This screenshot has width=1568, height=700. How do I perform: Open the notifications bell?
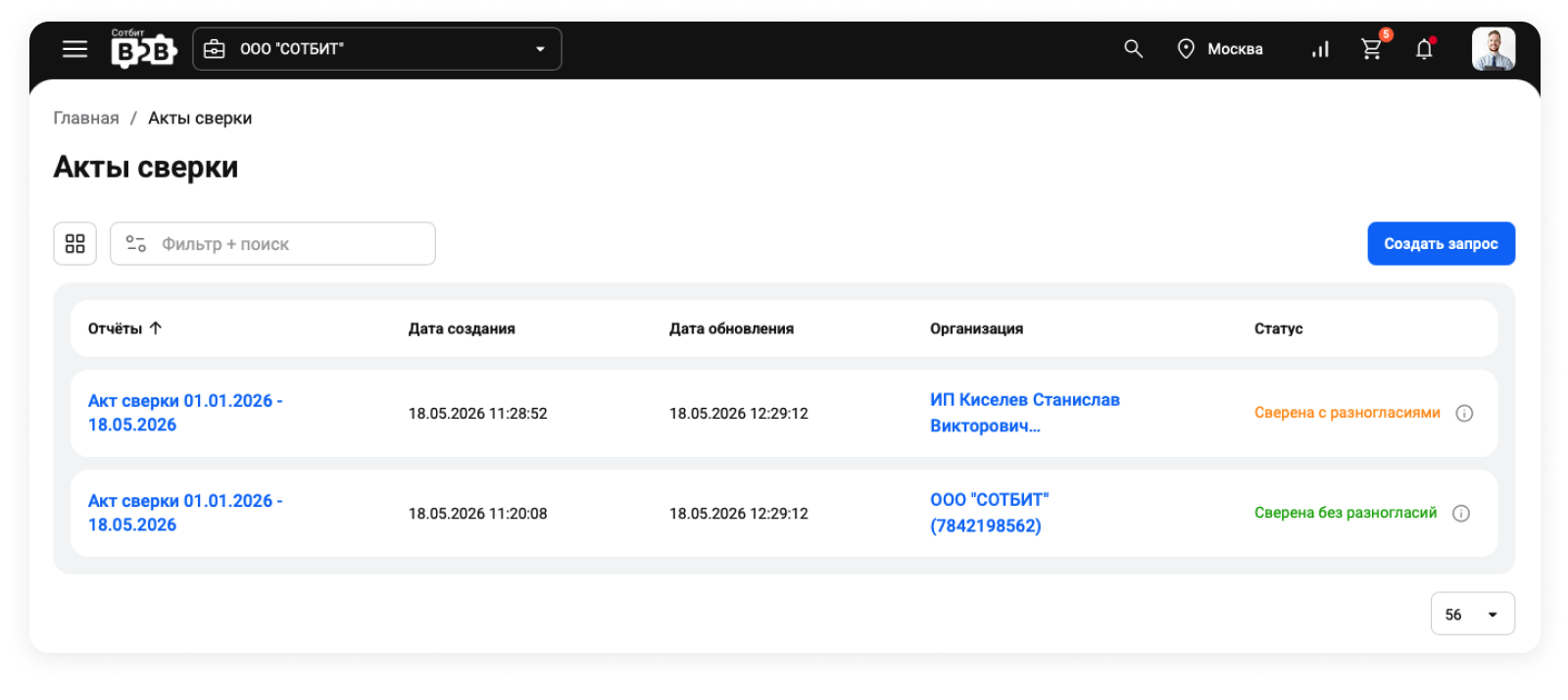tap(1424, 49)
